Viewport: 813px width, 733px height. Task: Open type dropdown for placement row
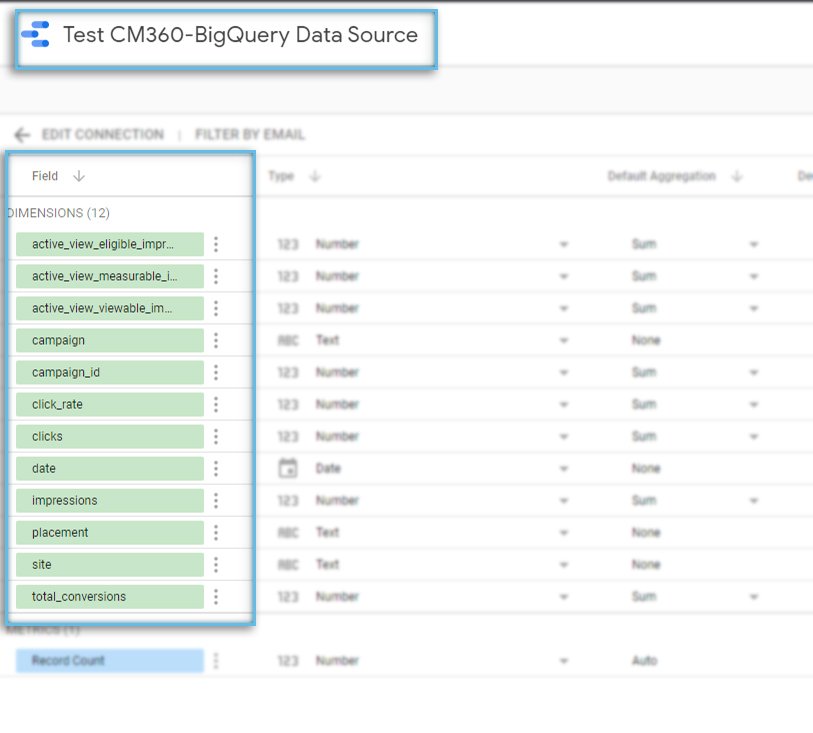(564, 532)
